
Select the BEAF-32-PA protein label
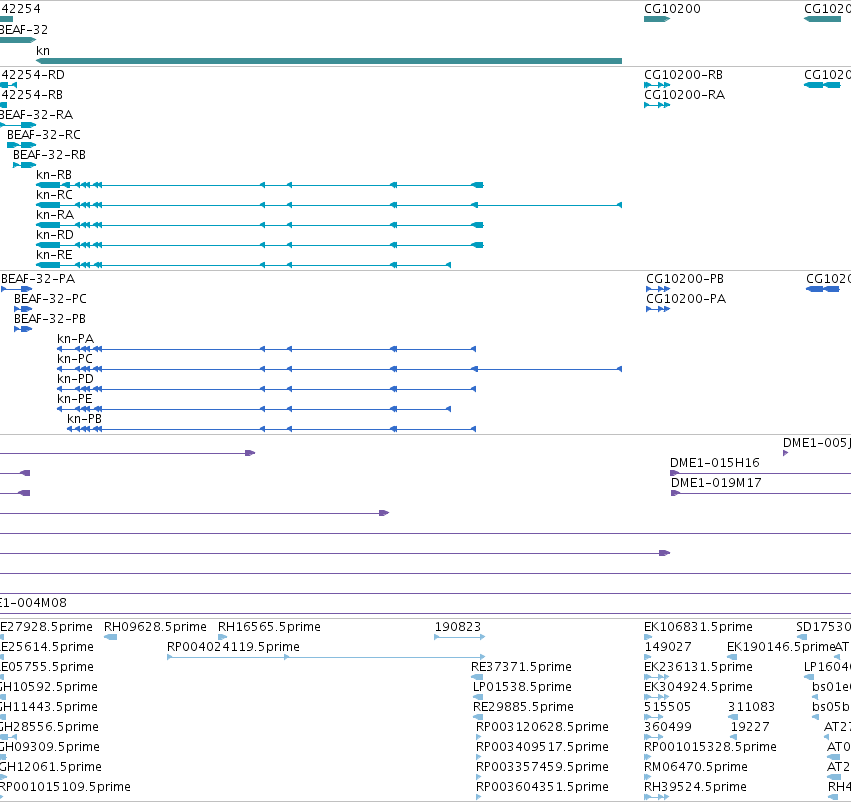point(38,278)
